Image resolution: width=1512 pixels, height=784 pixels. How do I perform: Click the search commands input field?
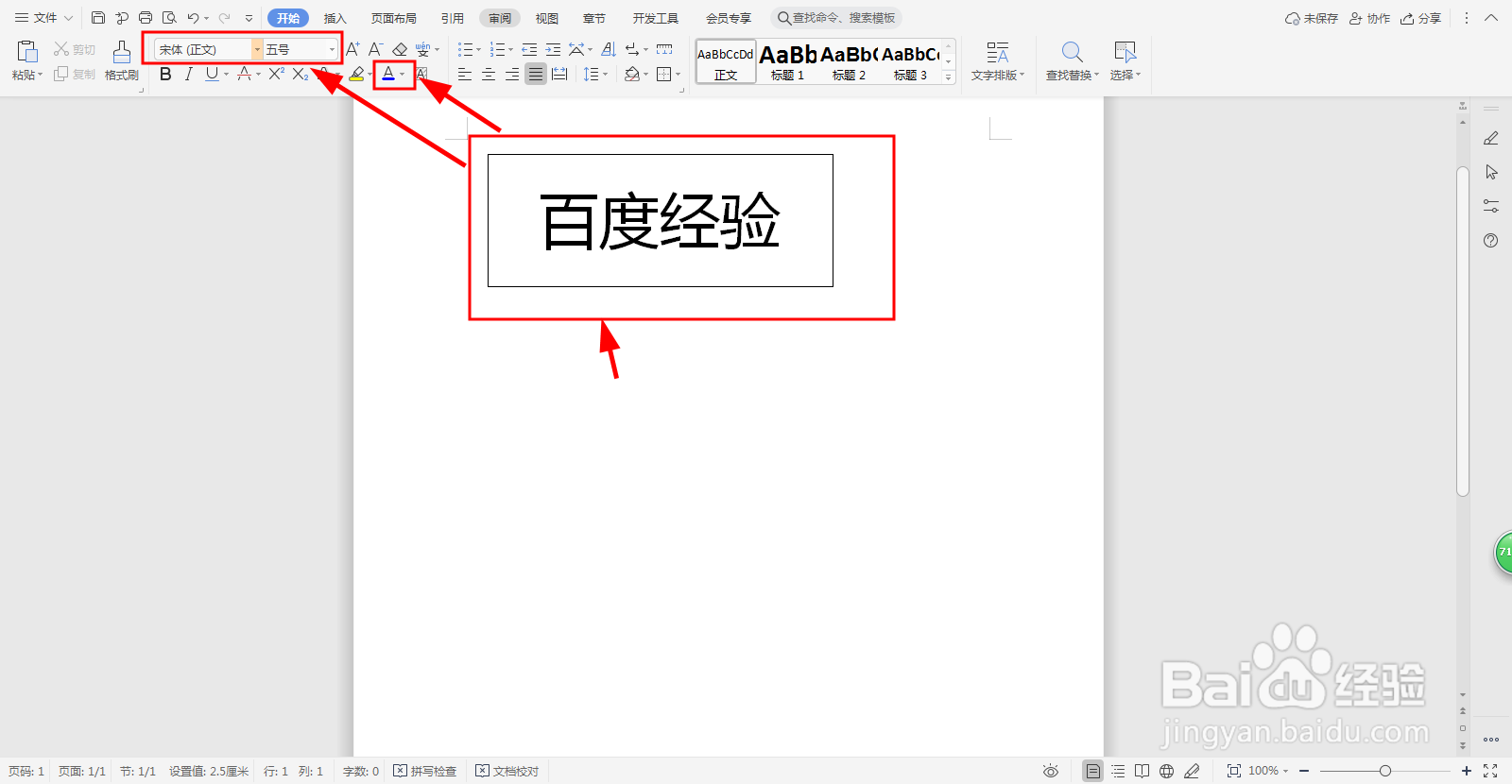(836, 18)
